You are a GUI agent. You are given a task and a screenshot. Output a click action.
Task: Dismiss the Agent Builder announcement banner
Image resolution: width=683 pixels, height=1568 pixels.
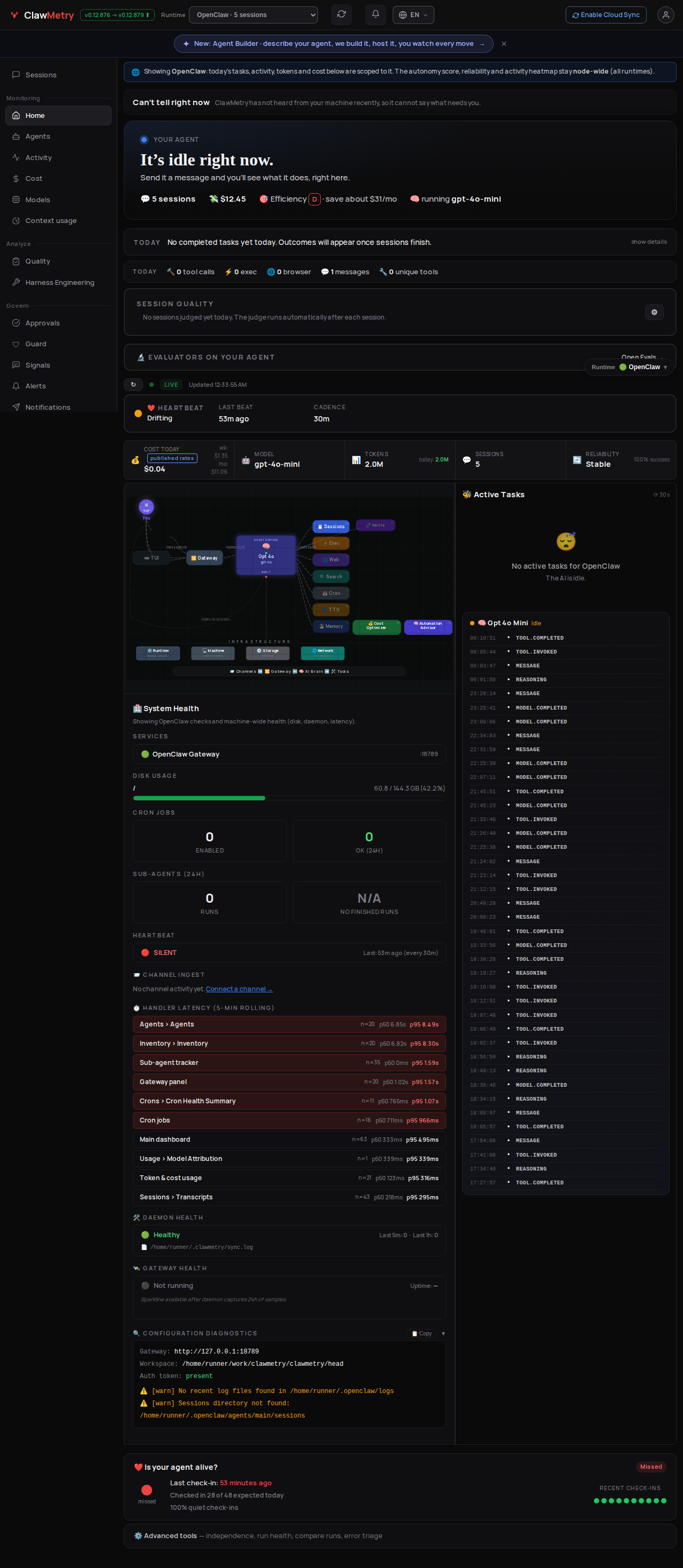tap(504, 44)
